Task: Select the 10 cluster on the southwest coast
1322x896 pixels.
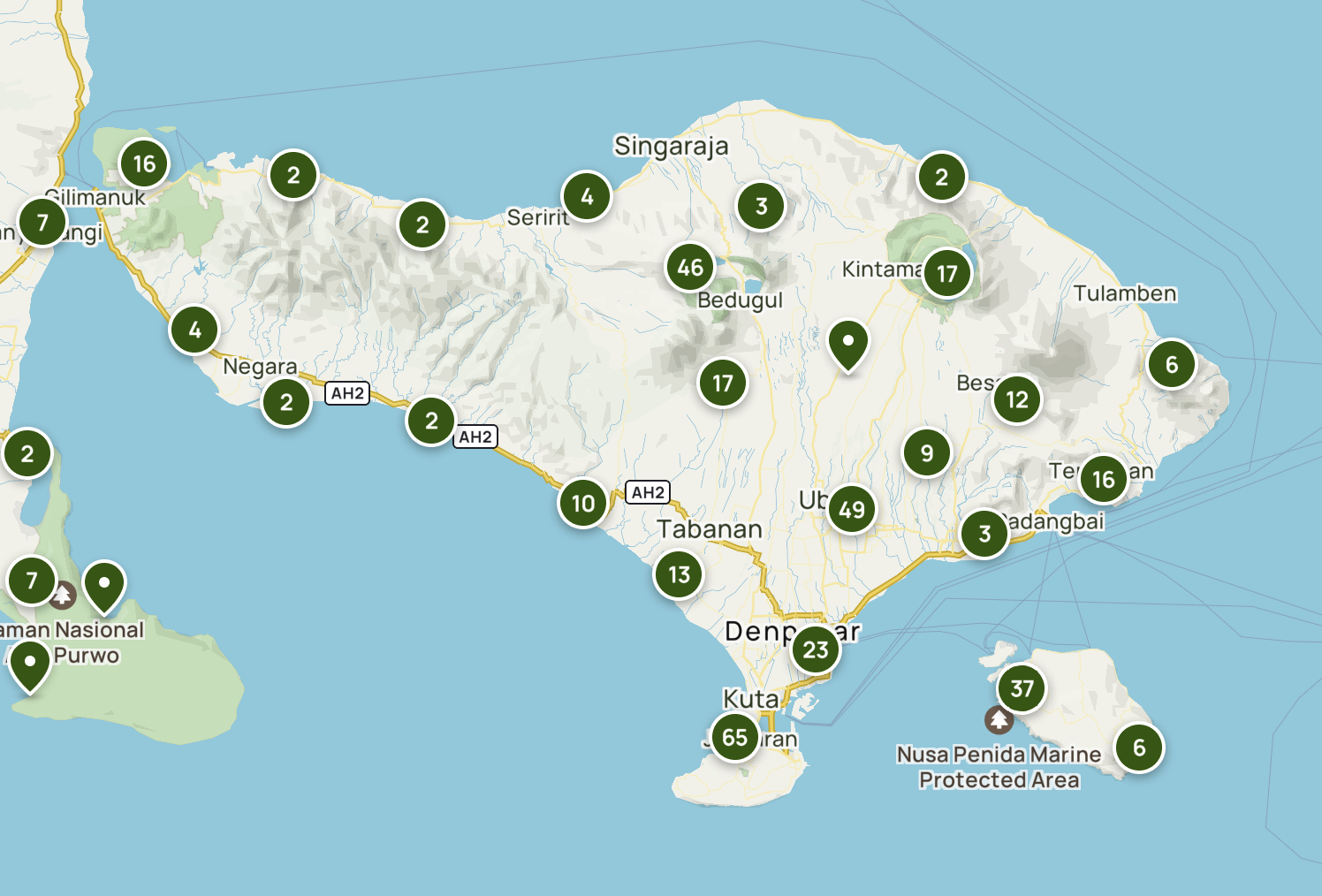Action: click(x=583, y=503)
